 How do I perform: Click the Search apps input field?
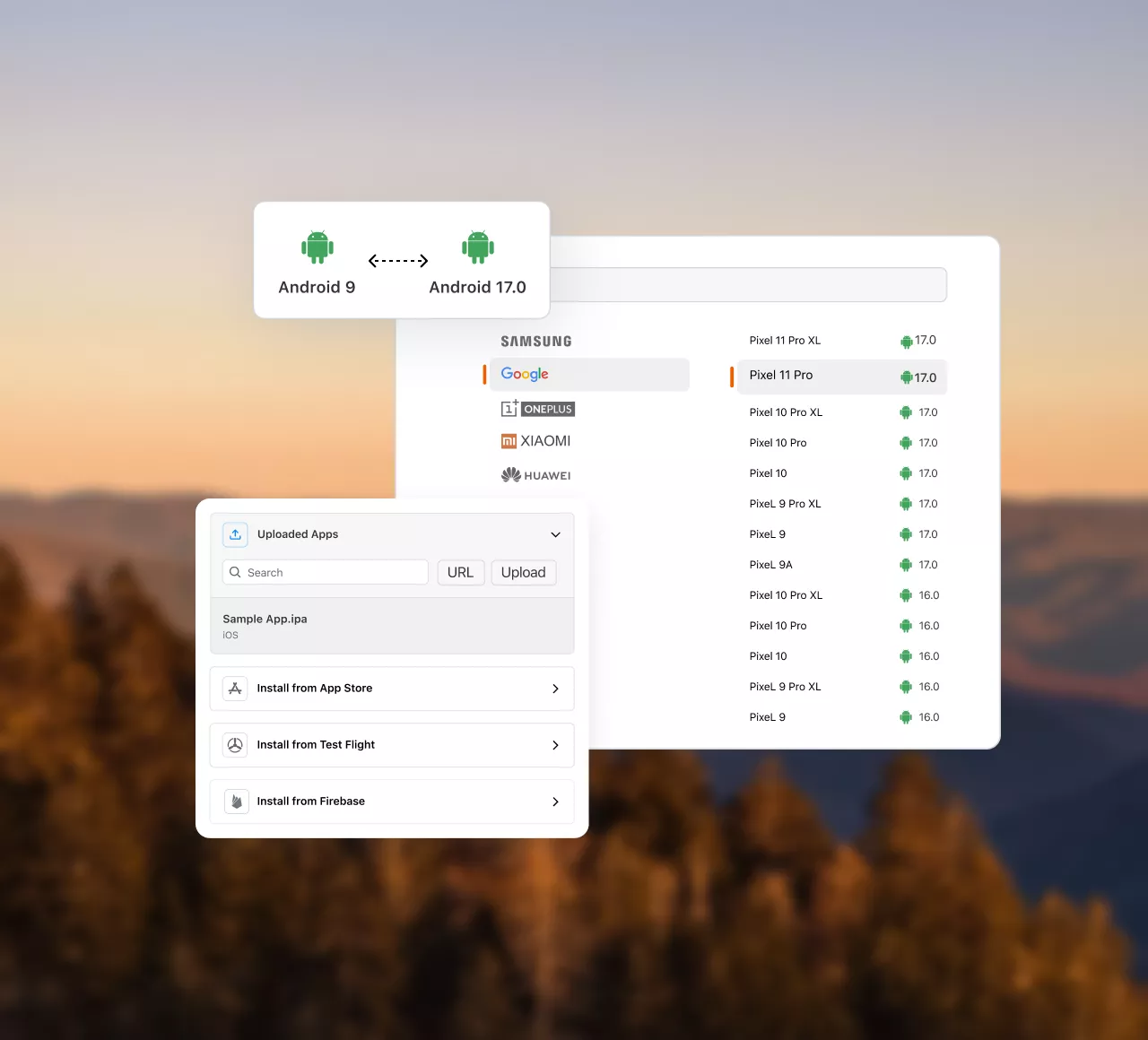(x=325, y=572)
